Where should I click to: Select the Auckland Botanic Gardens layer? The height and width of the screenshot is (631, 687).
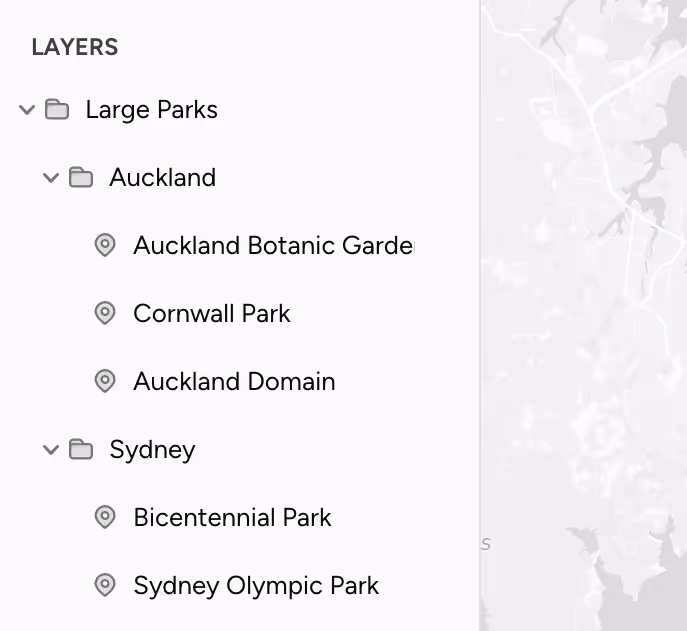click(272, 245)
